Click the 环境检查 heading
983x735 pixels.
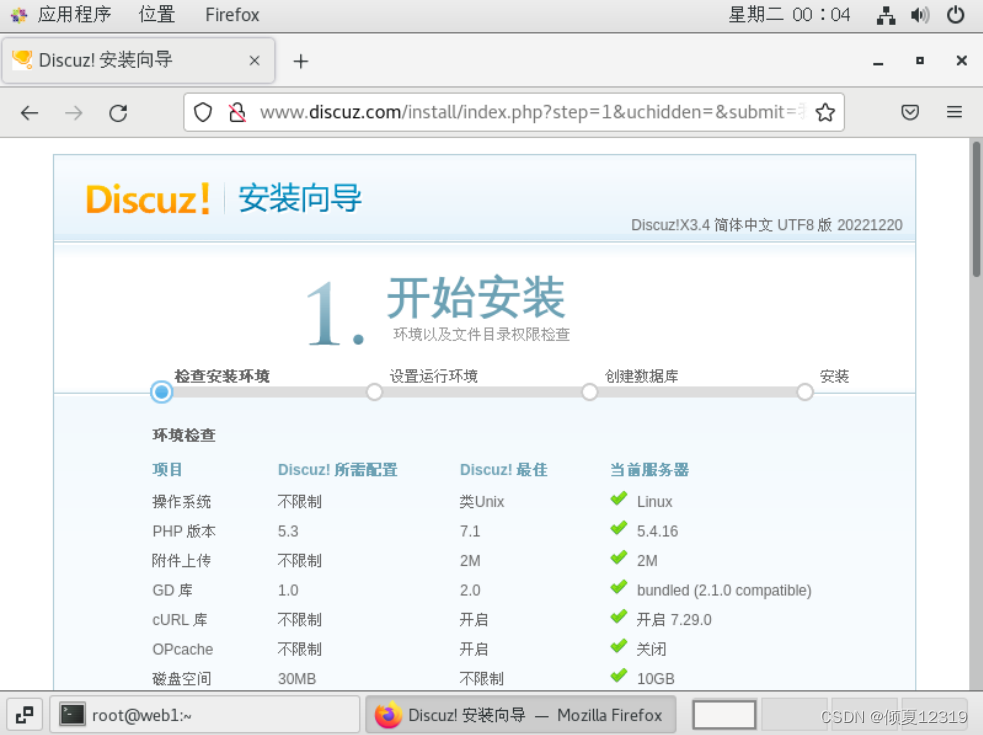click(184, 435)
